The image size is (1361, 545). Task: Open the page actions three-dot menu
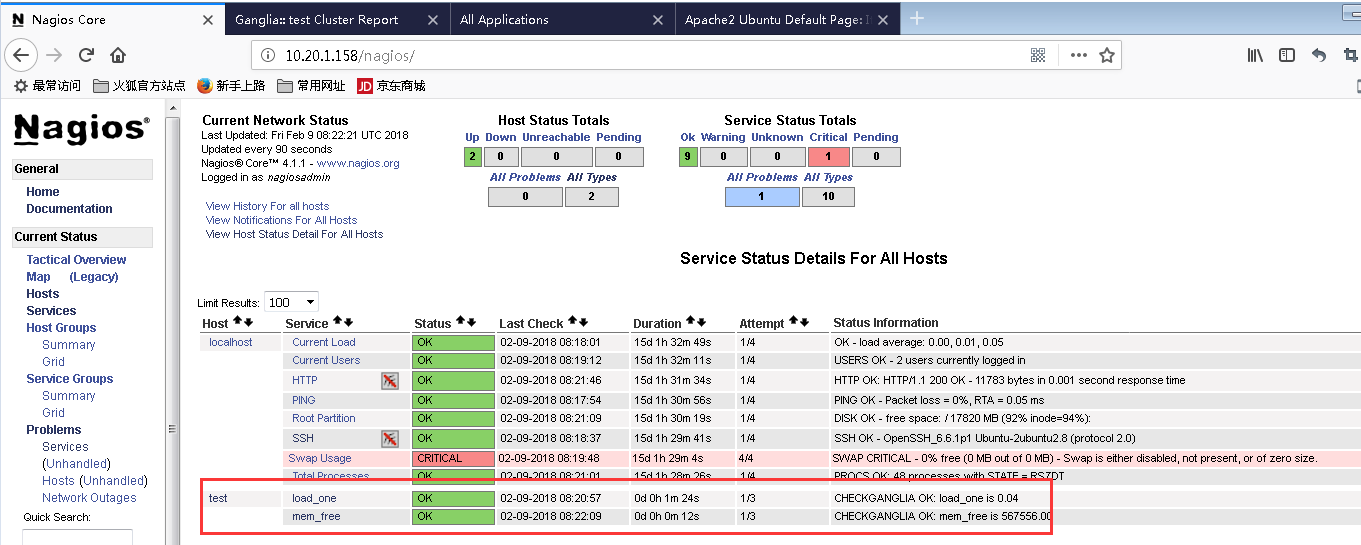click(1078, 55)
